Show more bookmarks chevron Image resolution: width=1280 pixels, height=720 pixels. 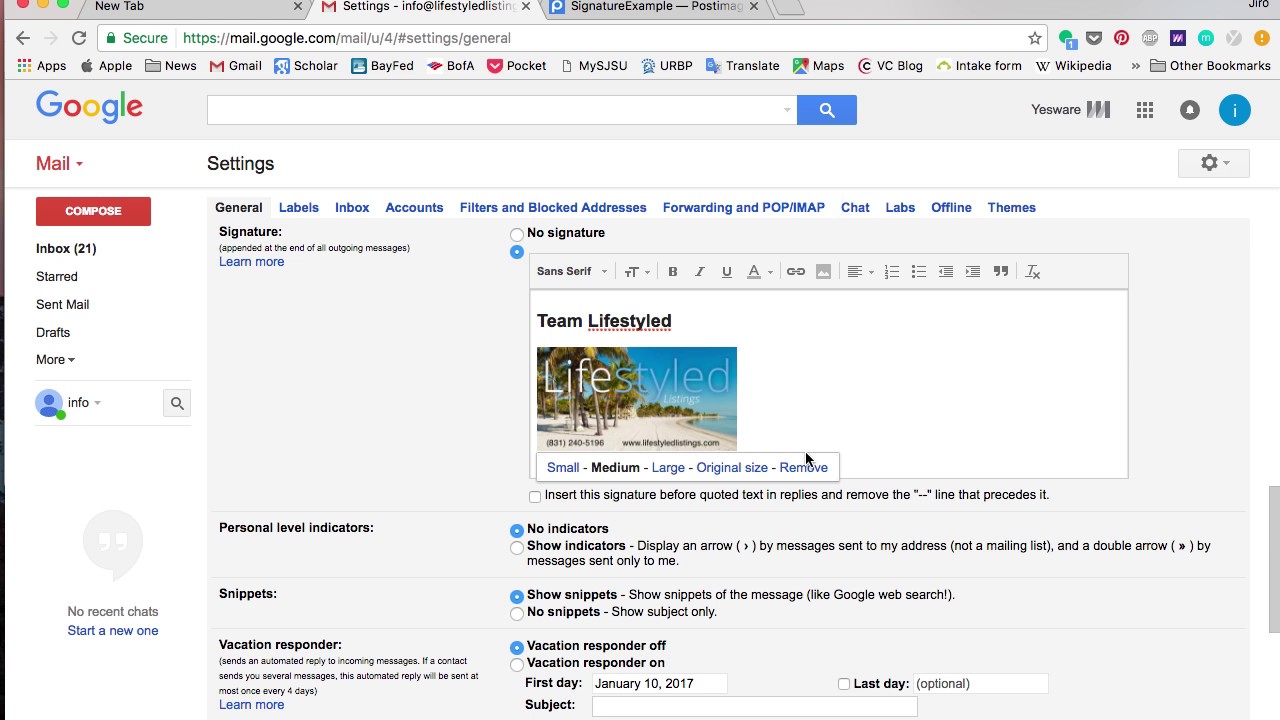point(1135,66)
